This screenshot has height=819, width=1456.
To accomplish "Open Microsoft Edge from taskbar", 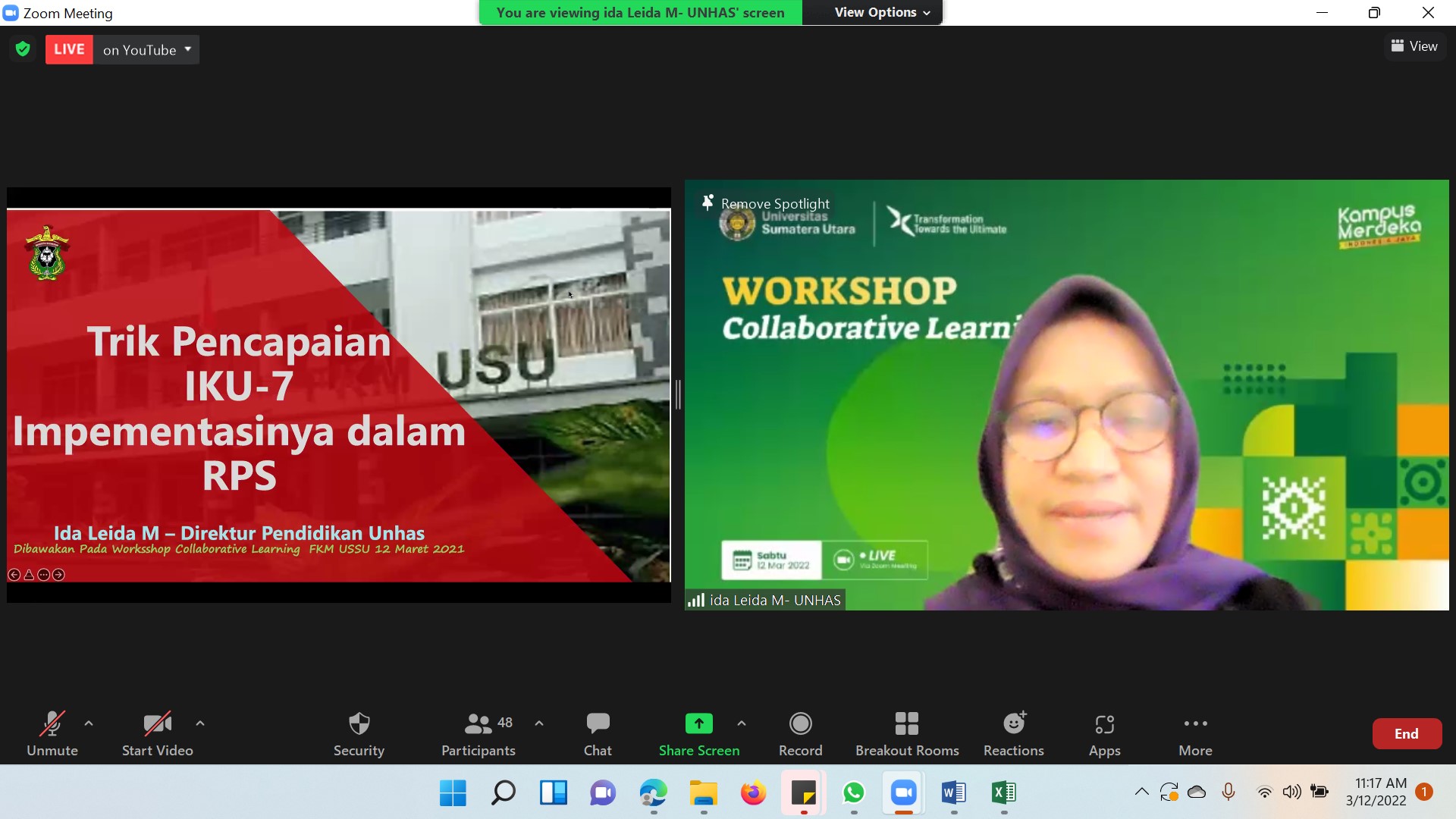I will (x=653, y=793).
